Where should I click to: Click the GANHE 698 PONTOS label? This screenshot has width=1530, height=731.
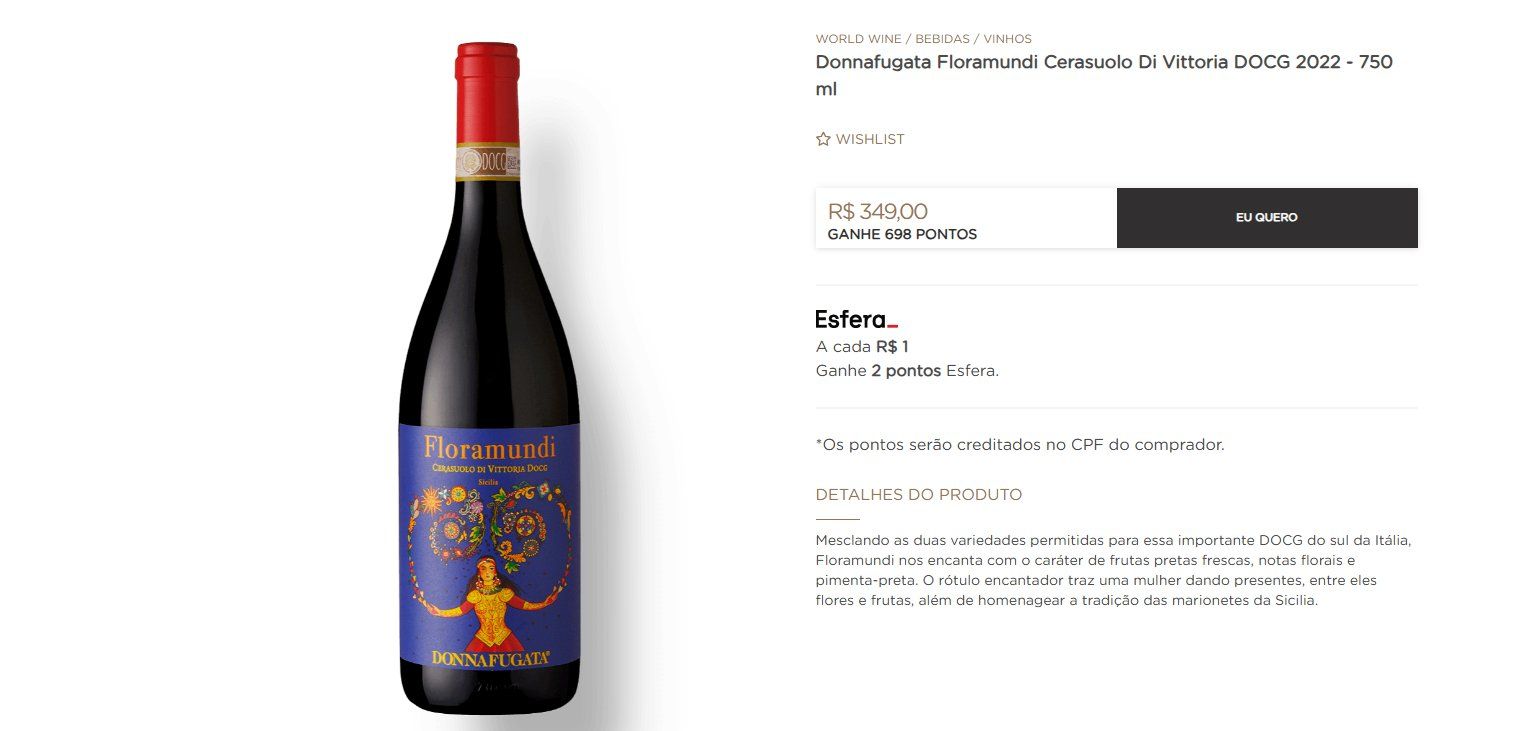(902, 234)
